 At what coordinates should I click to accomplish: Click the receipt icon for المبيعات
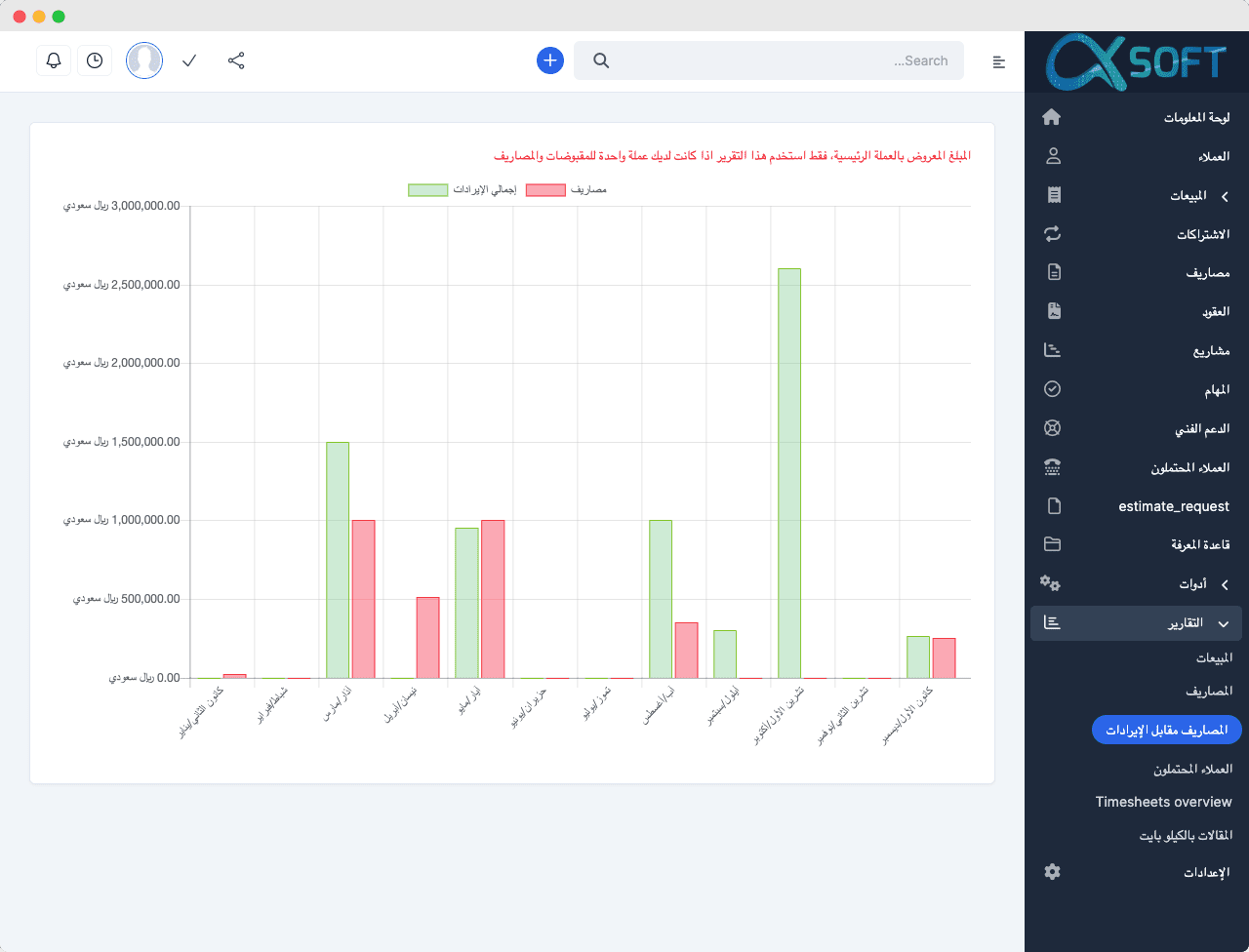(1054, 195)
